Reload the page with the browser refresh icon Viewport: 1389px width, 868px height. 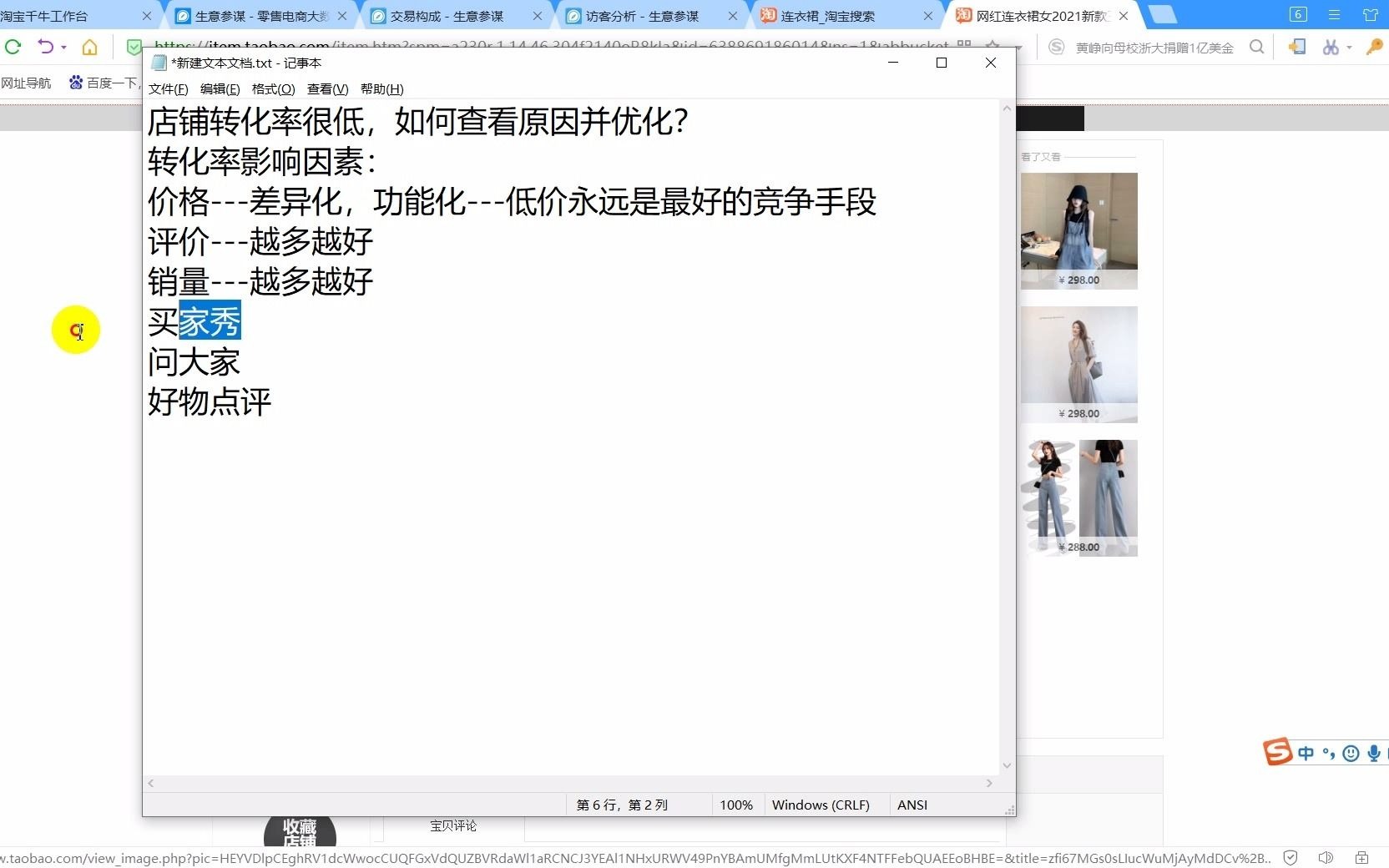[x=13, y=47]
